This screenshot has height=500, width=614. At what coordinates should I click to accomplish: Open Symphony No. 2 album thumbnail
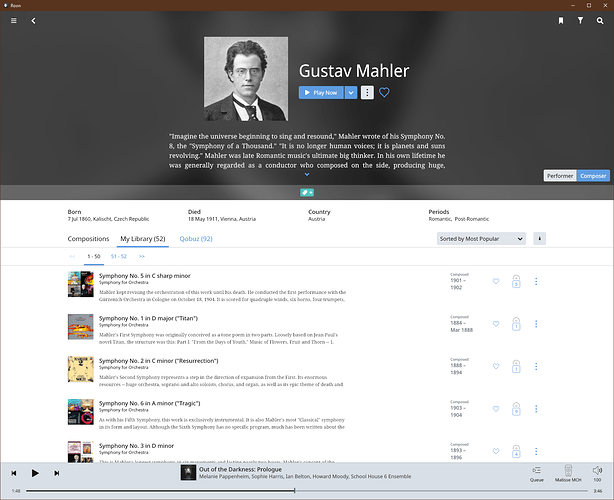[x=81, y=369]
